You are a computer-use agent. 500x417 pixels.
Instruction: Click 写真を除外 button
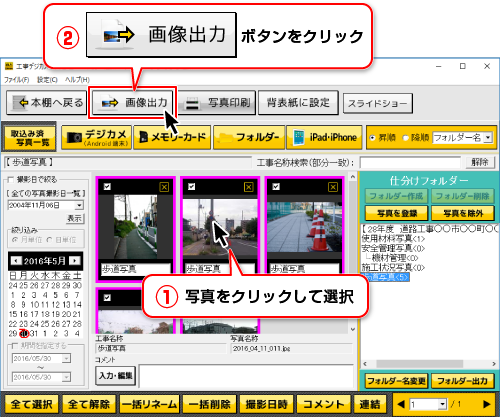pos(463,213)
